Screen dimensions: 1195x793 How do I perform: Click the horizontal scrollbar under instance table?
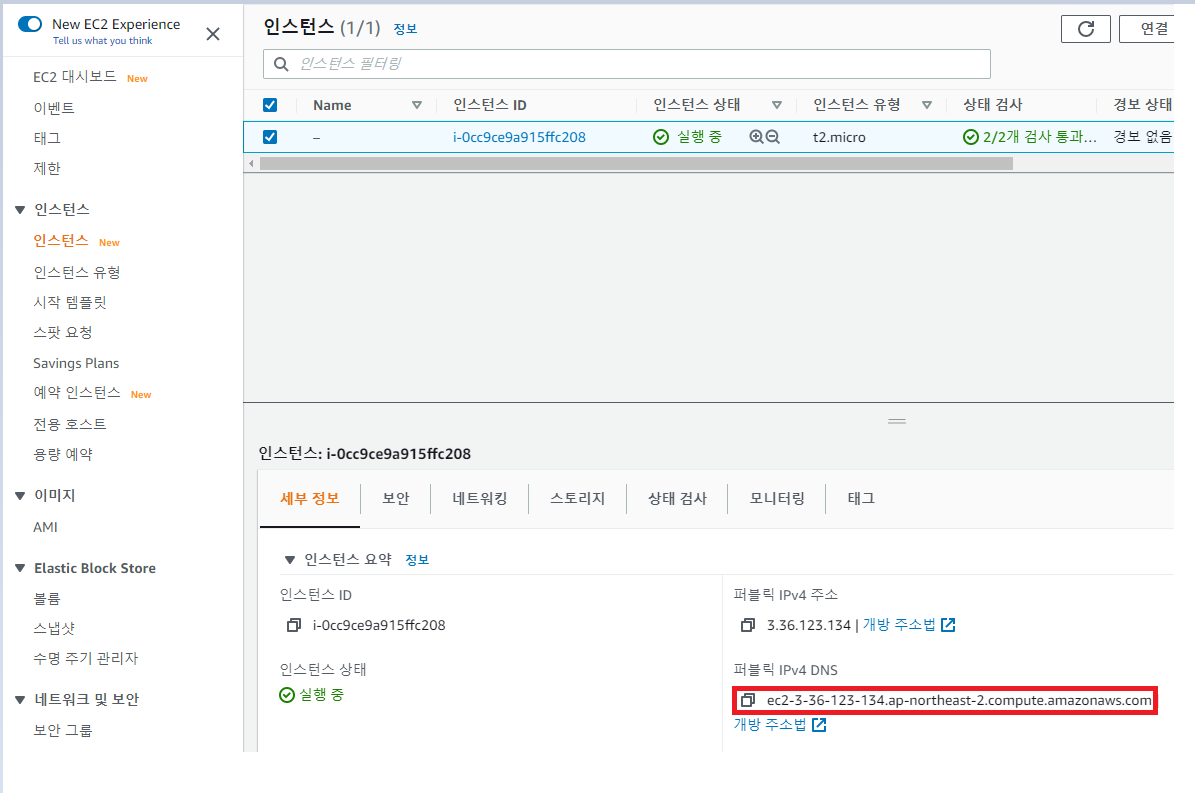(636, 164)
